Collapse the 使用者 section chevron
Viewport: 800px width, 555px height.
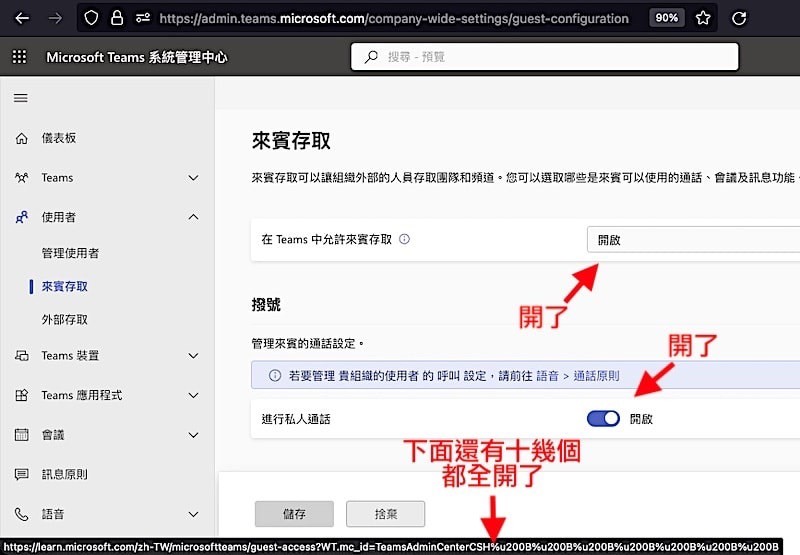pos(193,217)
